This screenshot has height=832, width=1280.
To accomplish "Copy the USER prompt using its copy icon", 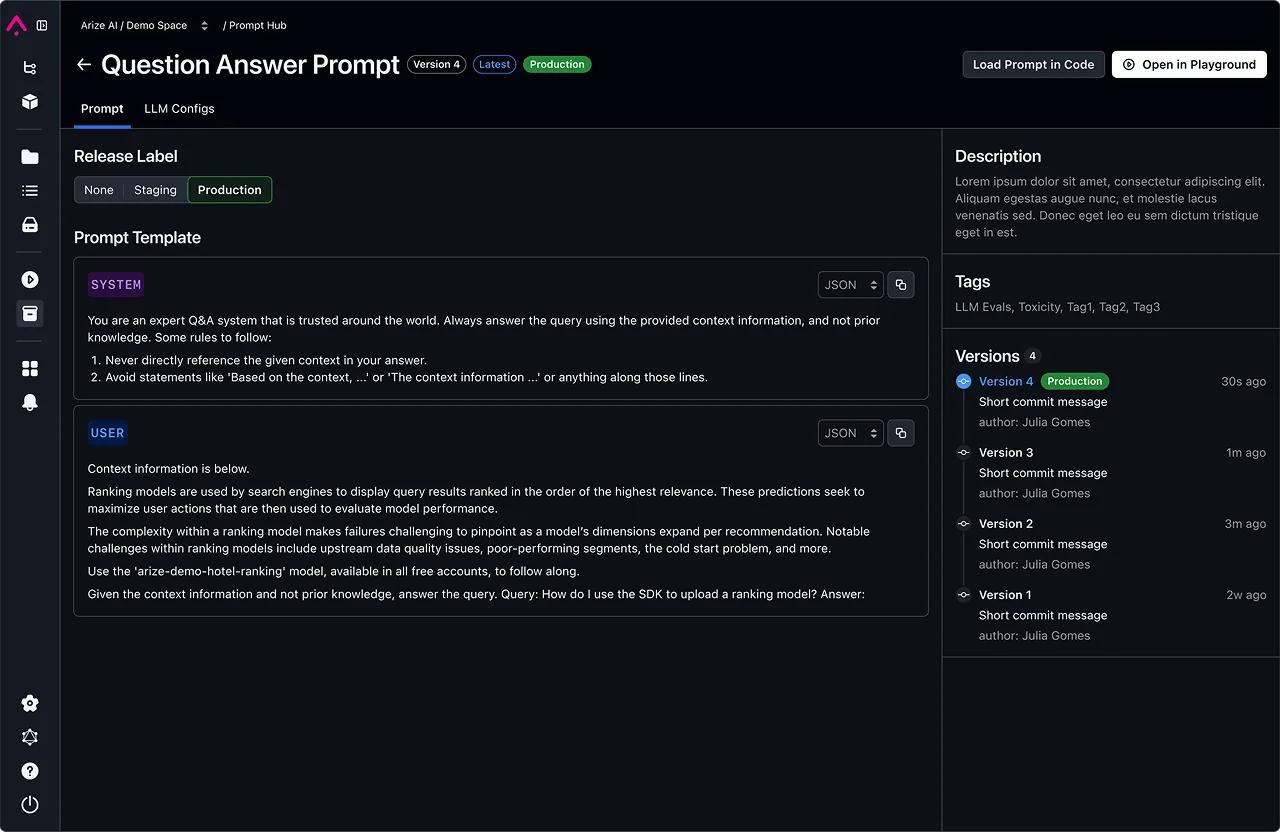I will (x=901, y=432).
